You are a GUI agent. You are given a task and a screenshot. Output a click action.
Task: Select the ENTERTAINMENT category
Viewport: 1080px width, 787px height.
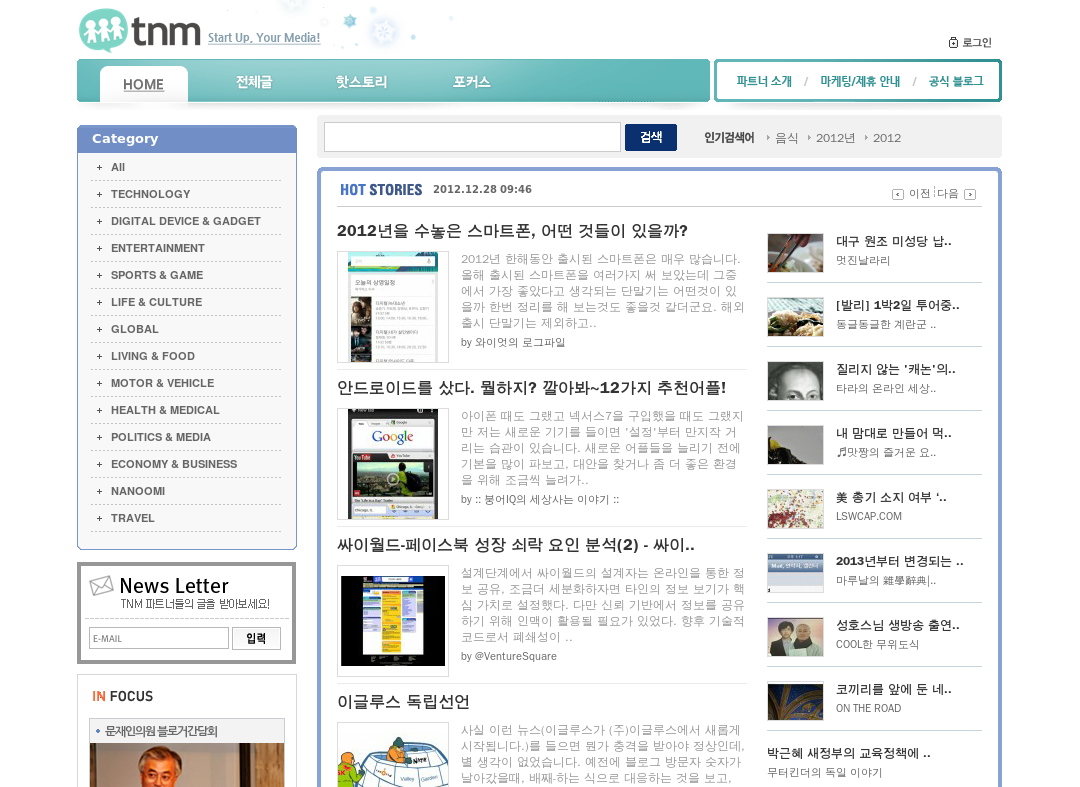pos(158,248)
